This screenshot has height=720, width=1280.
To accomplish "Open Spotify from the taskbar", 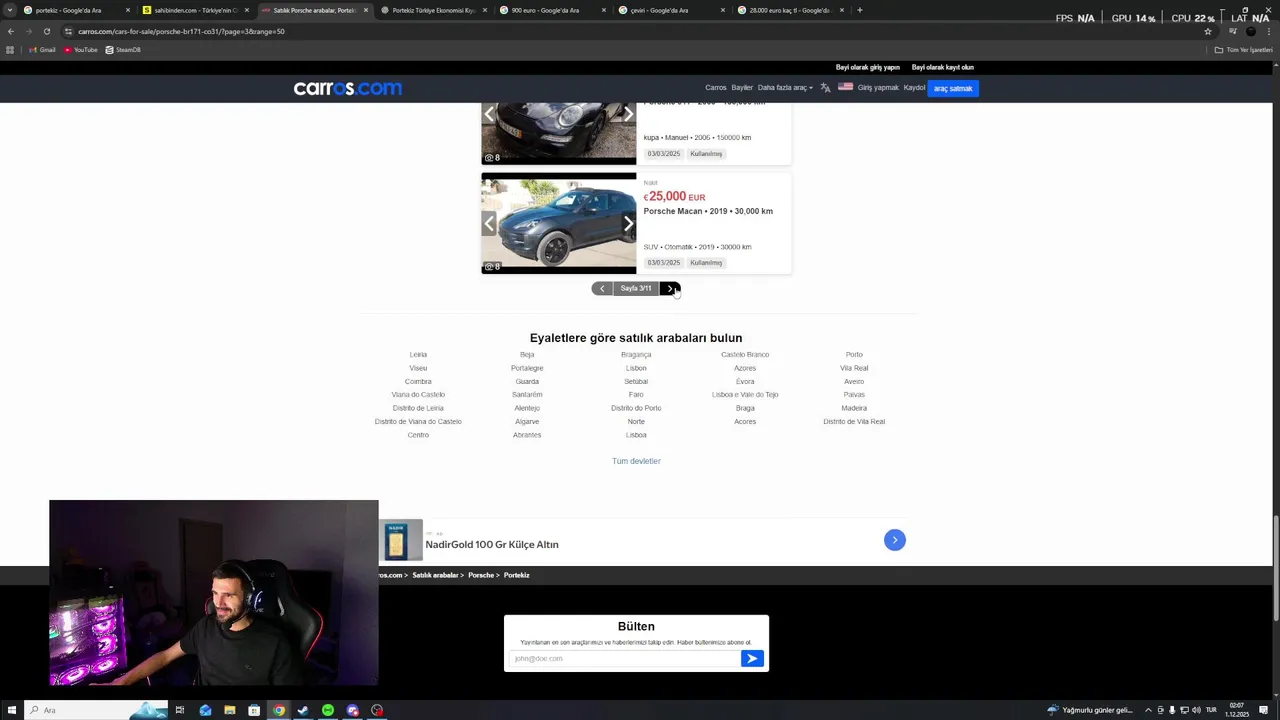I will point(328,710).
